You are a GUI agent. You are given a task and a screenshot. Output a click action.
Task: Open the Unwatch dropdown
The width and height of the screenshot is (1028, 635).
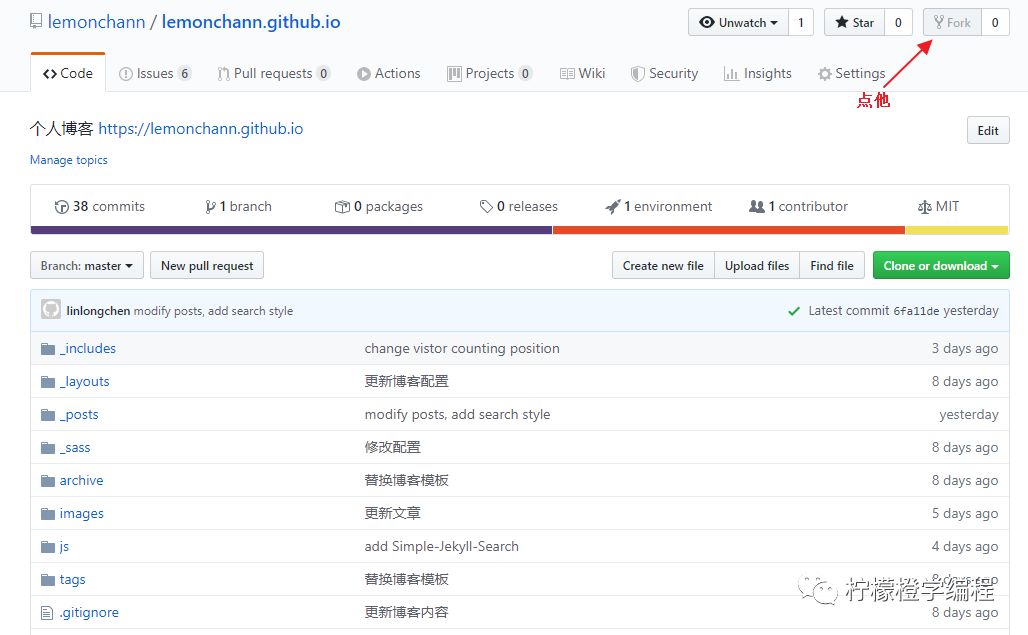click(x=738, y=22)
